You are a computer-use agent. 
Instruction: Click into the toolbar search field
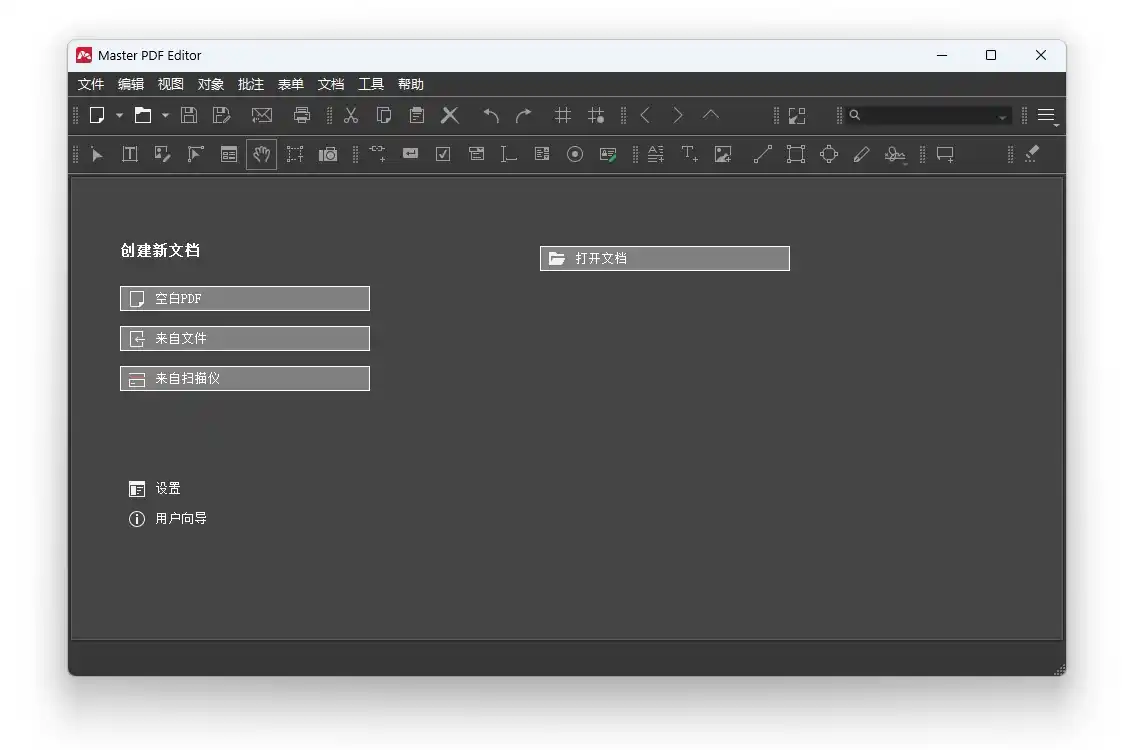point(929,115)
